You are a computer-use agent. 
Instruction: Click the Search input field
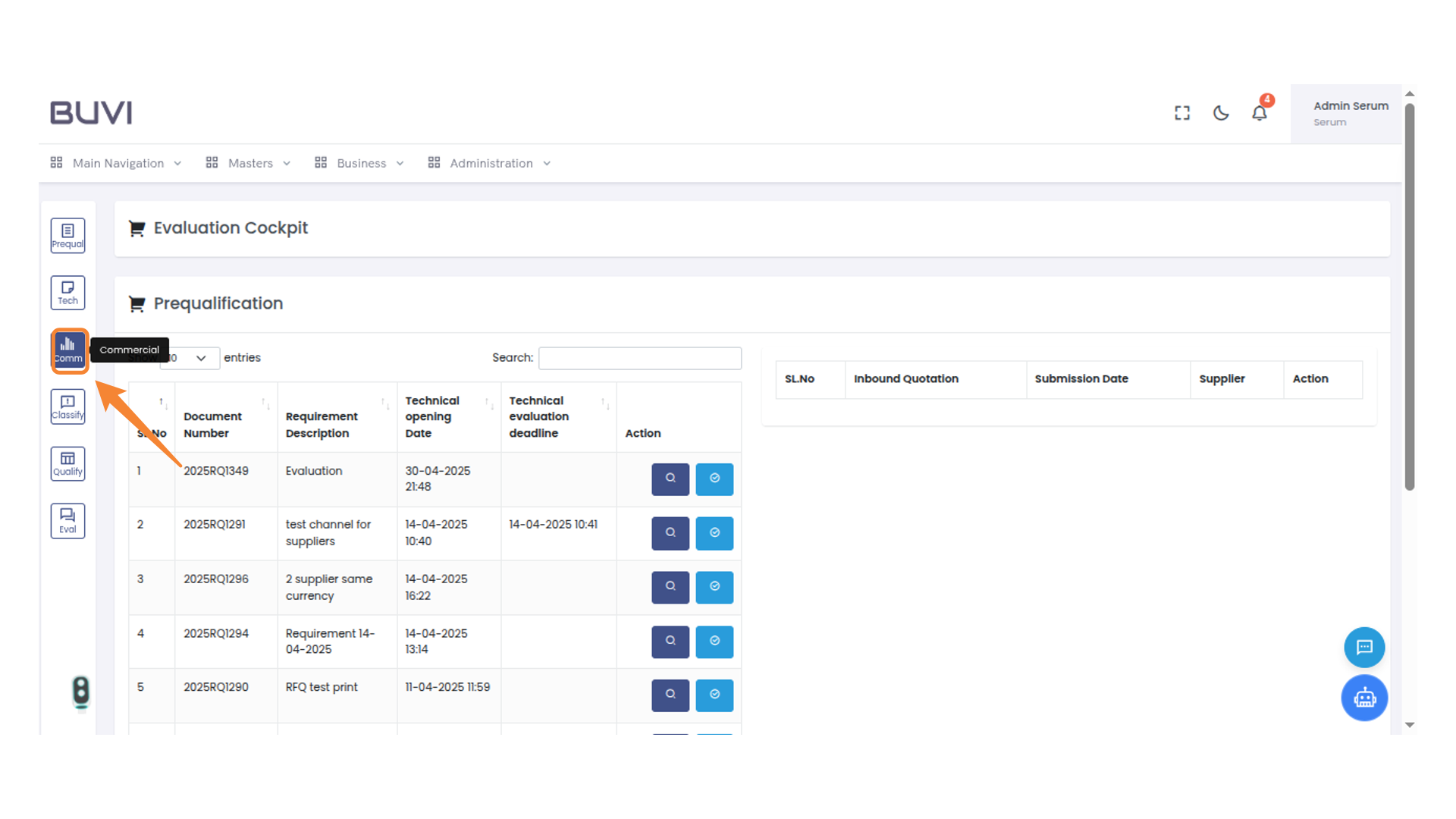pyautogui.click(x=639, y=358)
